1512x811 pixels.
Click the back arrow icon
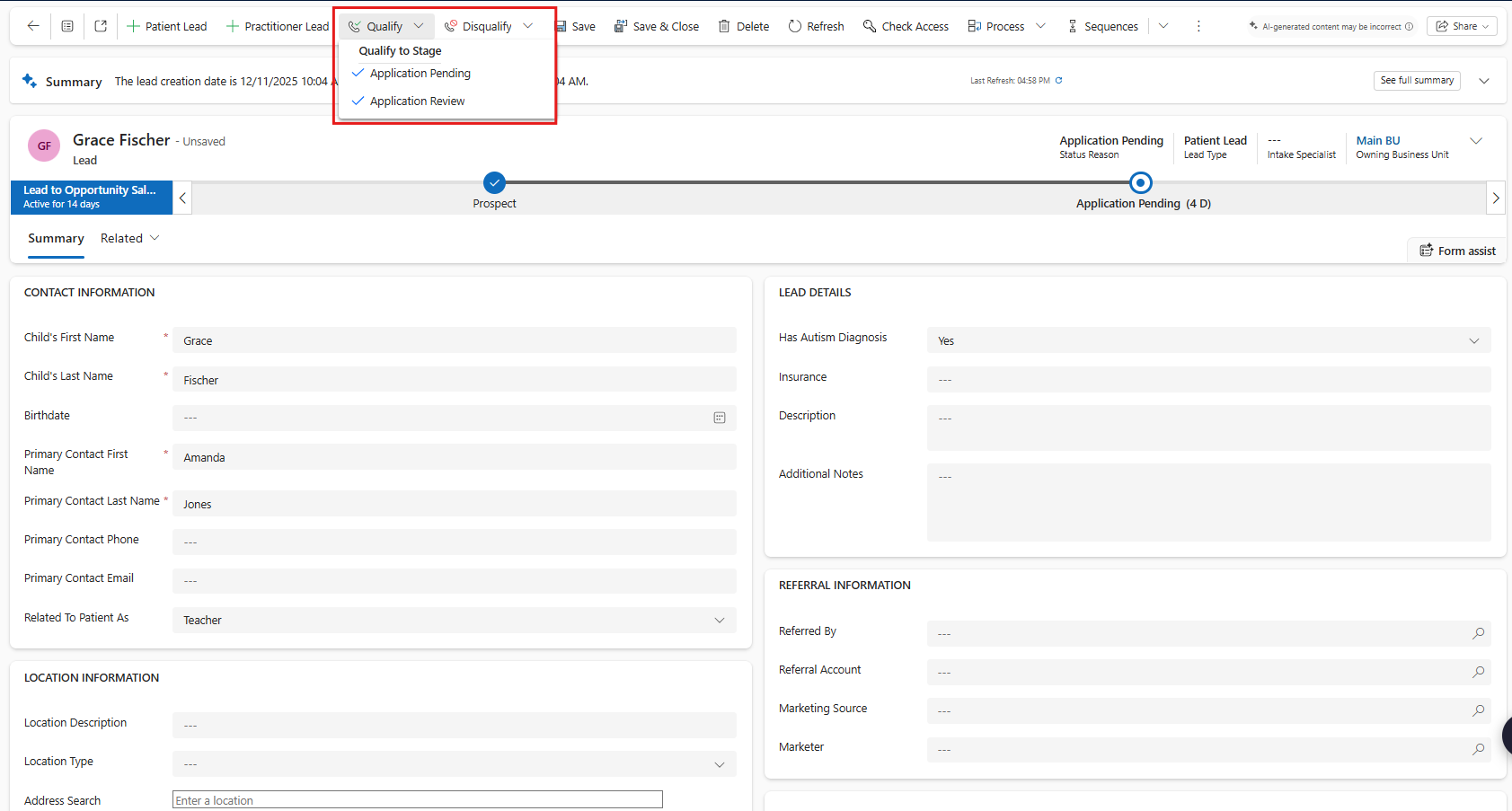coord(33,26)
